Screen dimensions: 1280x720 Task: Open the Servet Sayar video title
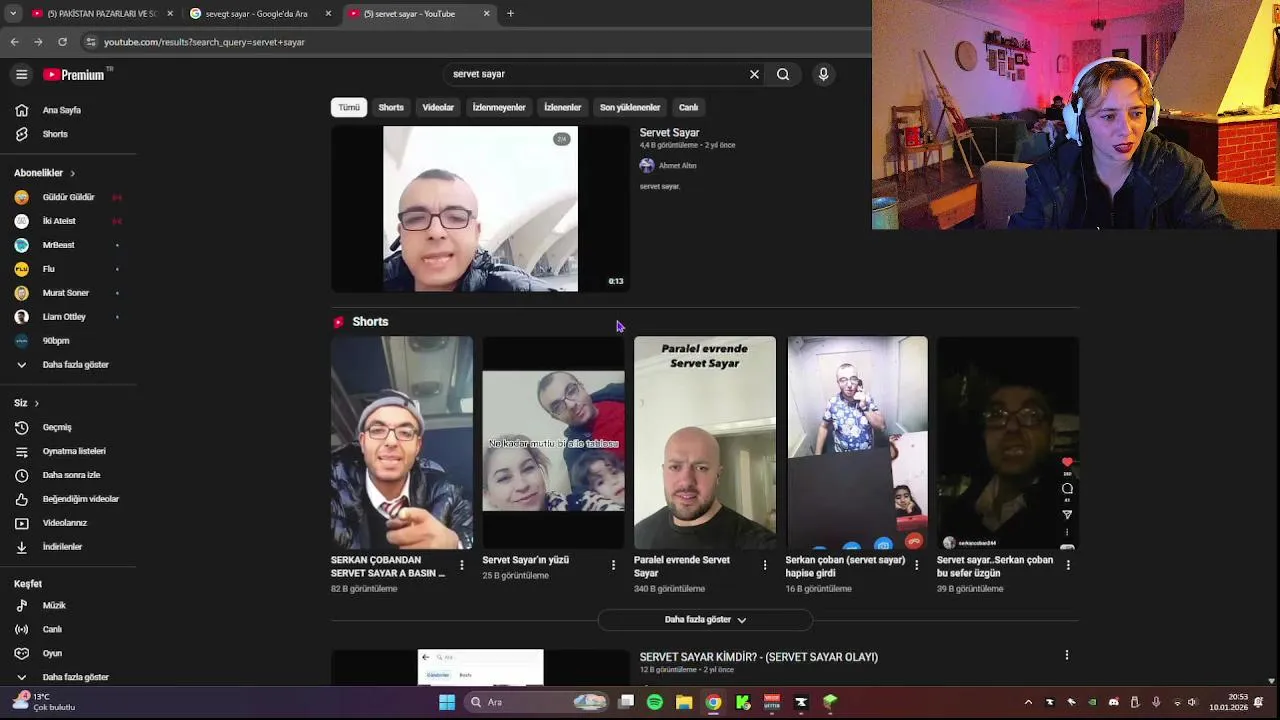tap(669, 133)
